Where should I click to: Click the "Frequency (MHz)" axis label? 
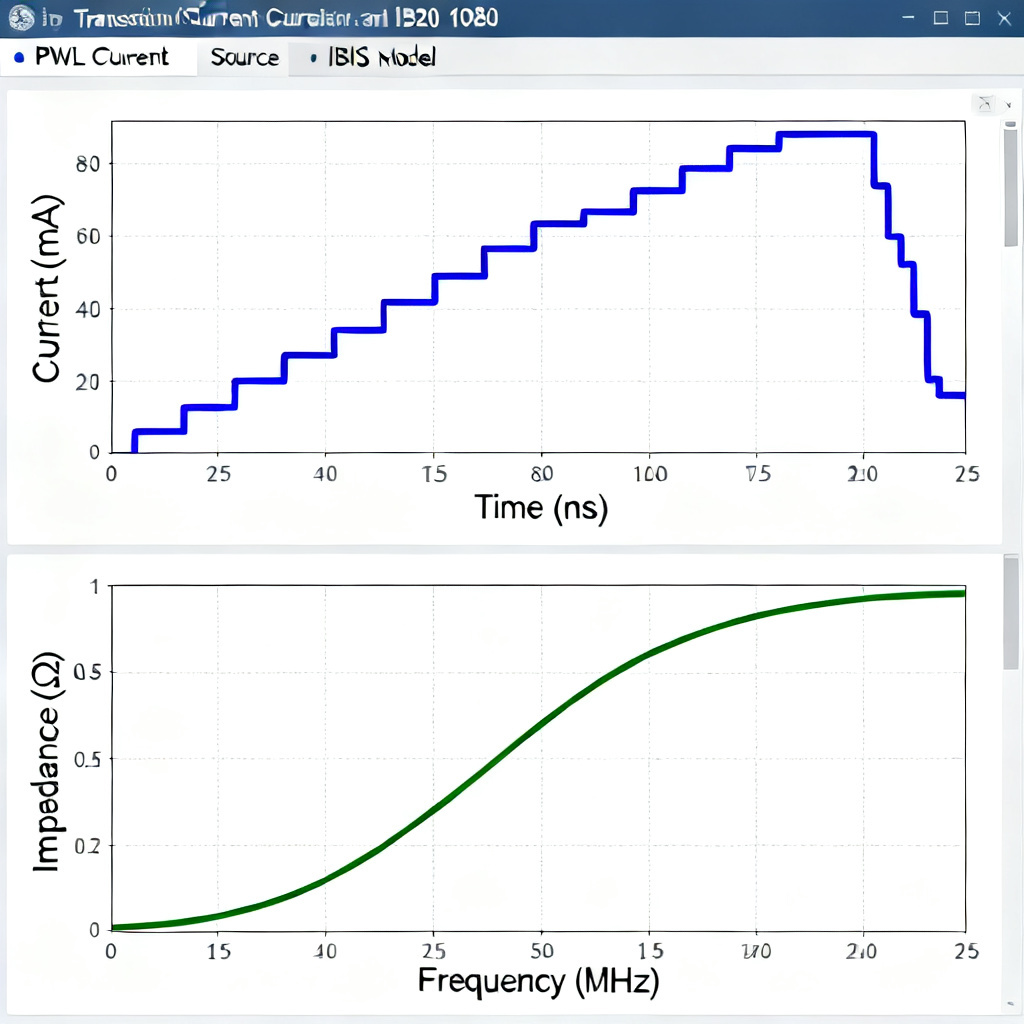pyautogui.click(x=538, y=981)
